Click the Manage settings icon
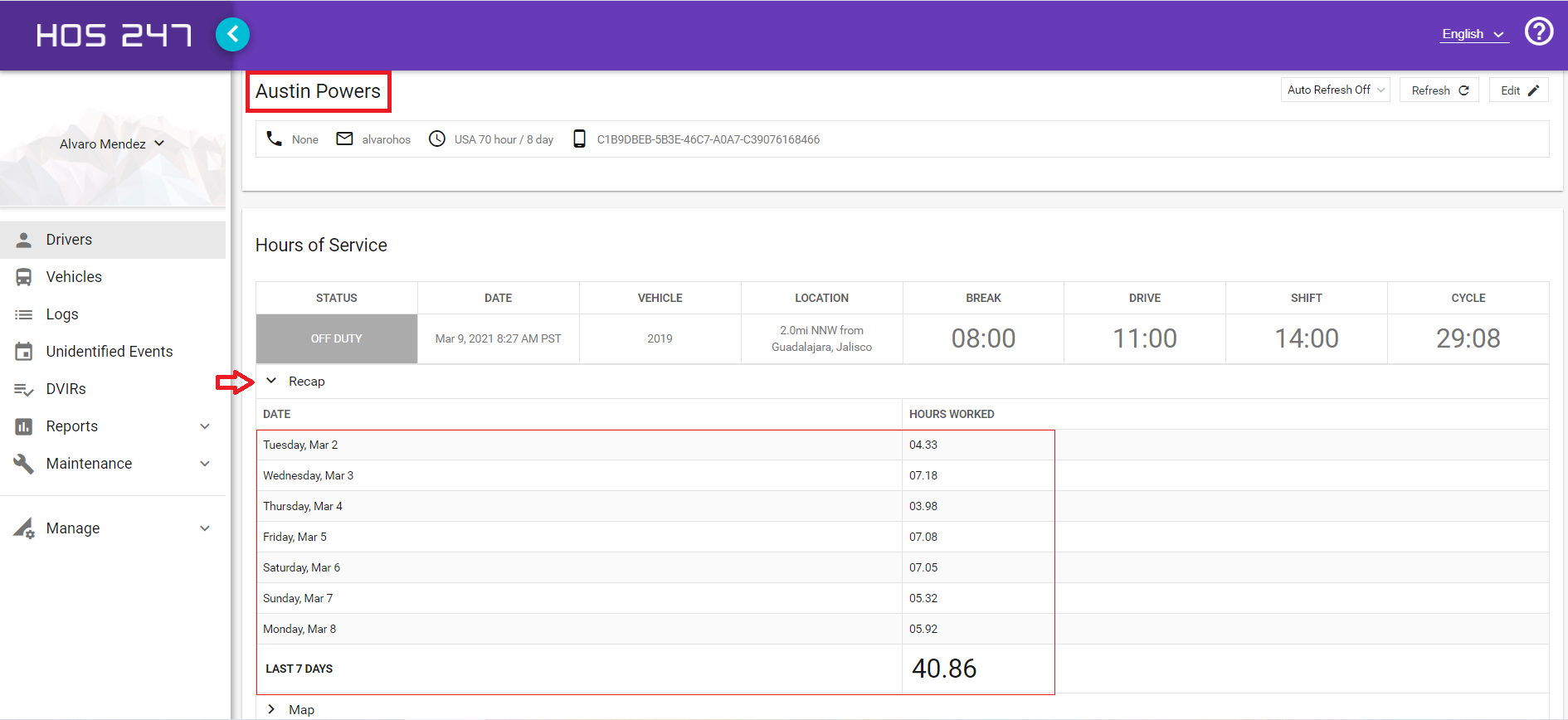The width and height of the screenshot is (1568, 720). [x=24, y=528]
